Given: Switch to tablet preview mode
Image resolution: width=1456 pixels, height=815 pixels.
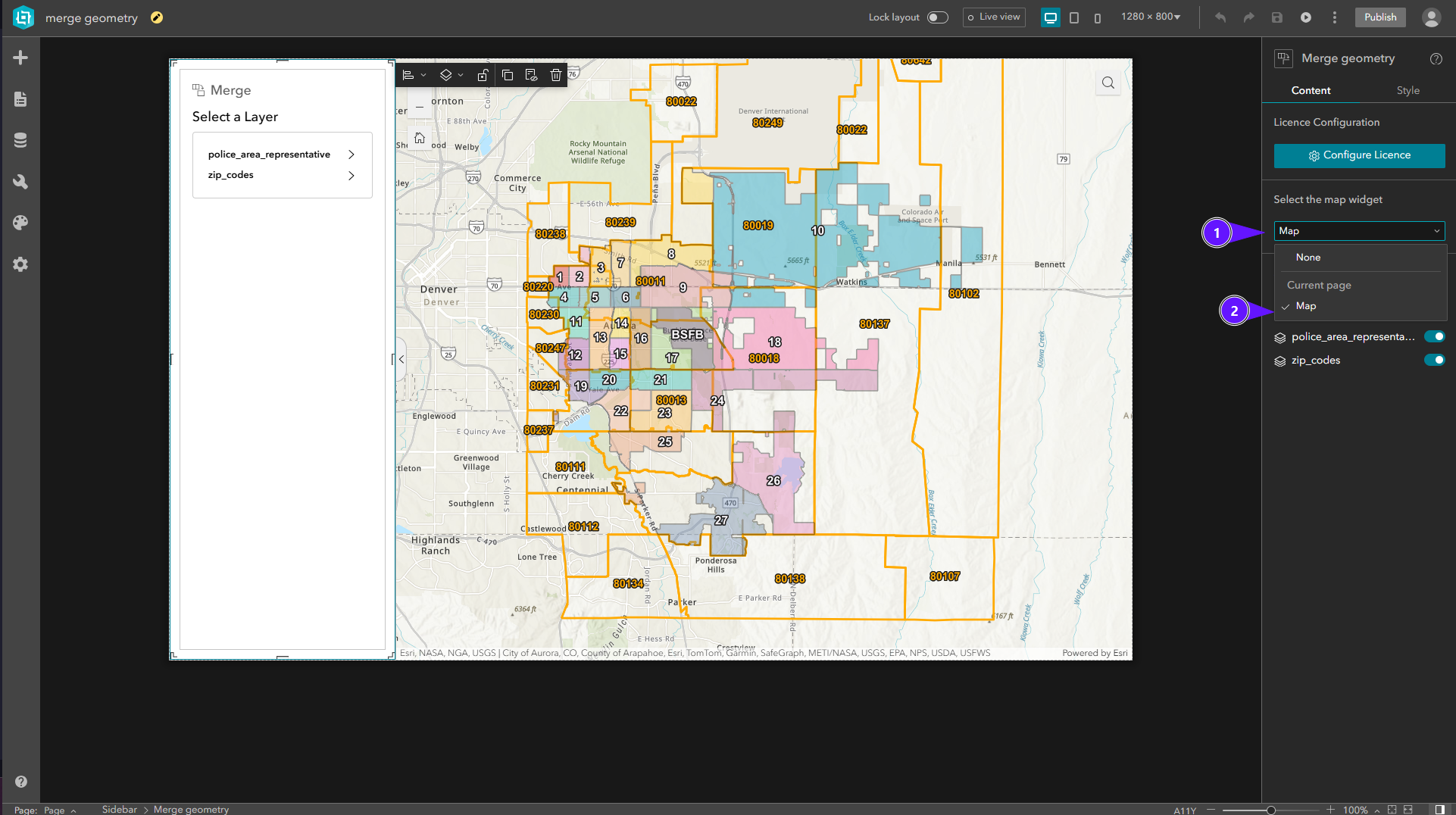Looking at the screenshot, I should 1074,17.
